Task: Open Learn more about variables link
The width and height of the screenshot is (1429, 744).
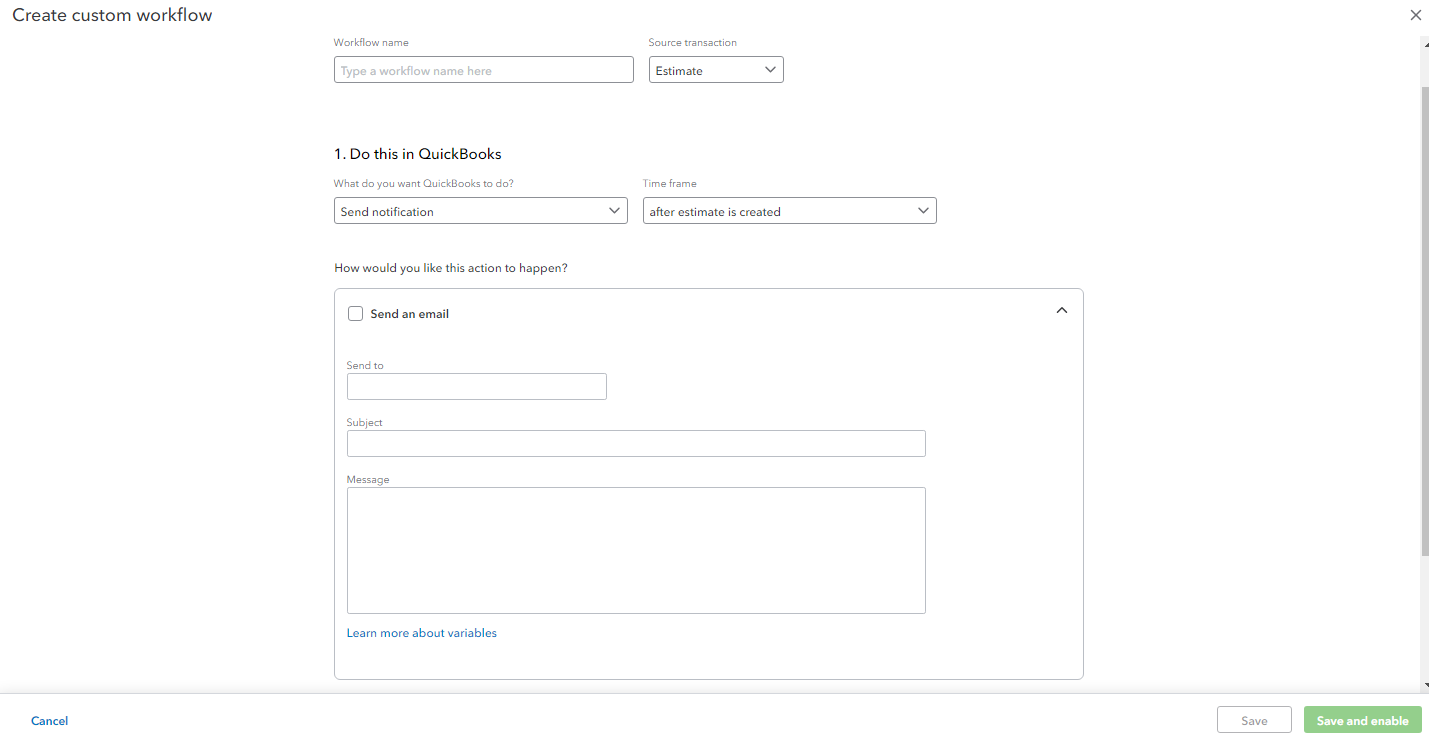Action: 421,633
